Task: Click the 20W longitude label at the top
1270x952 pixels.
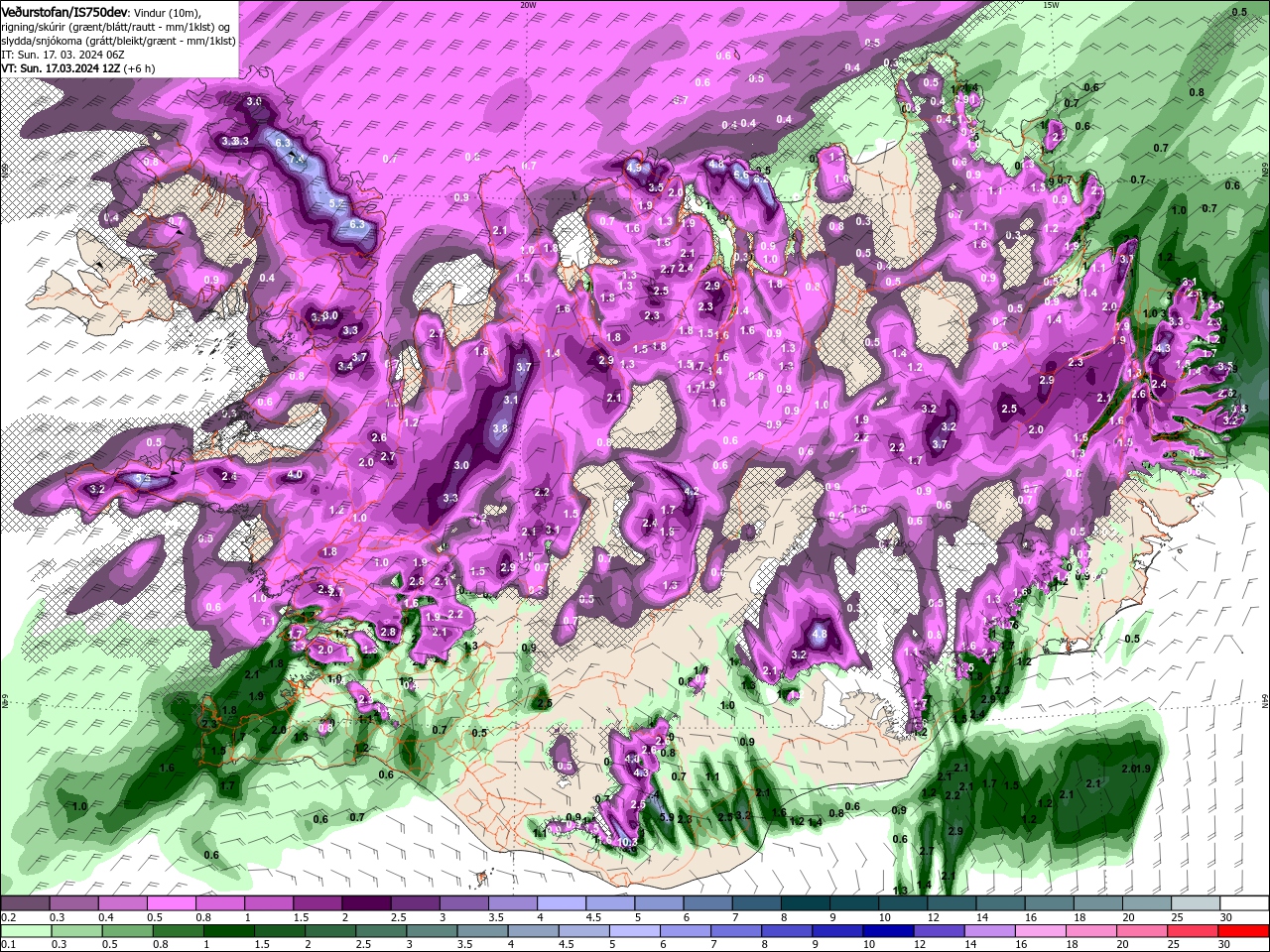Action: pyautogui.click(x=528, y=5)
